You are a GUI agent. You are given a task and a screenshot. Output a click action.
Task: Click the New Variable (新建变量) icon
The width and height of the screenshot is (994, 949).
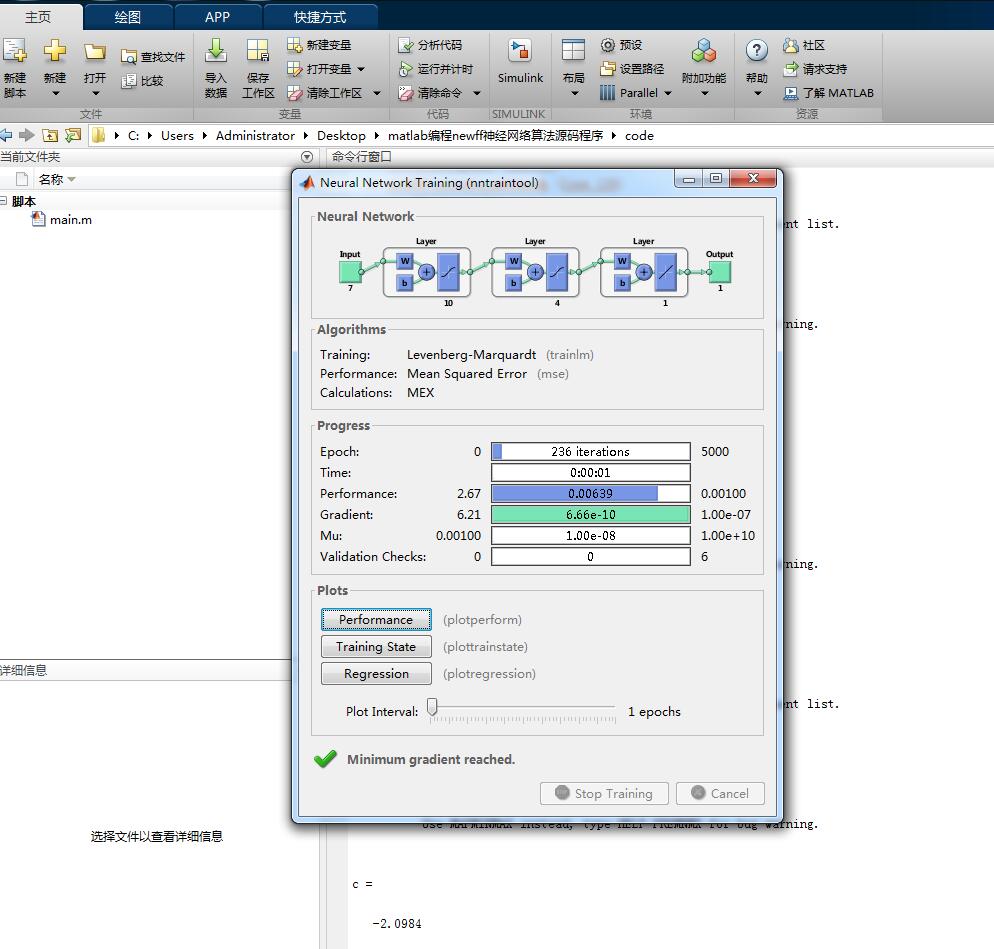(x=294, y=45)
